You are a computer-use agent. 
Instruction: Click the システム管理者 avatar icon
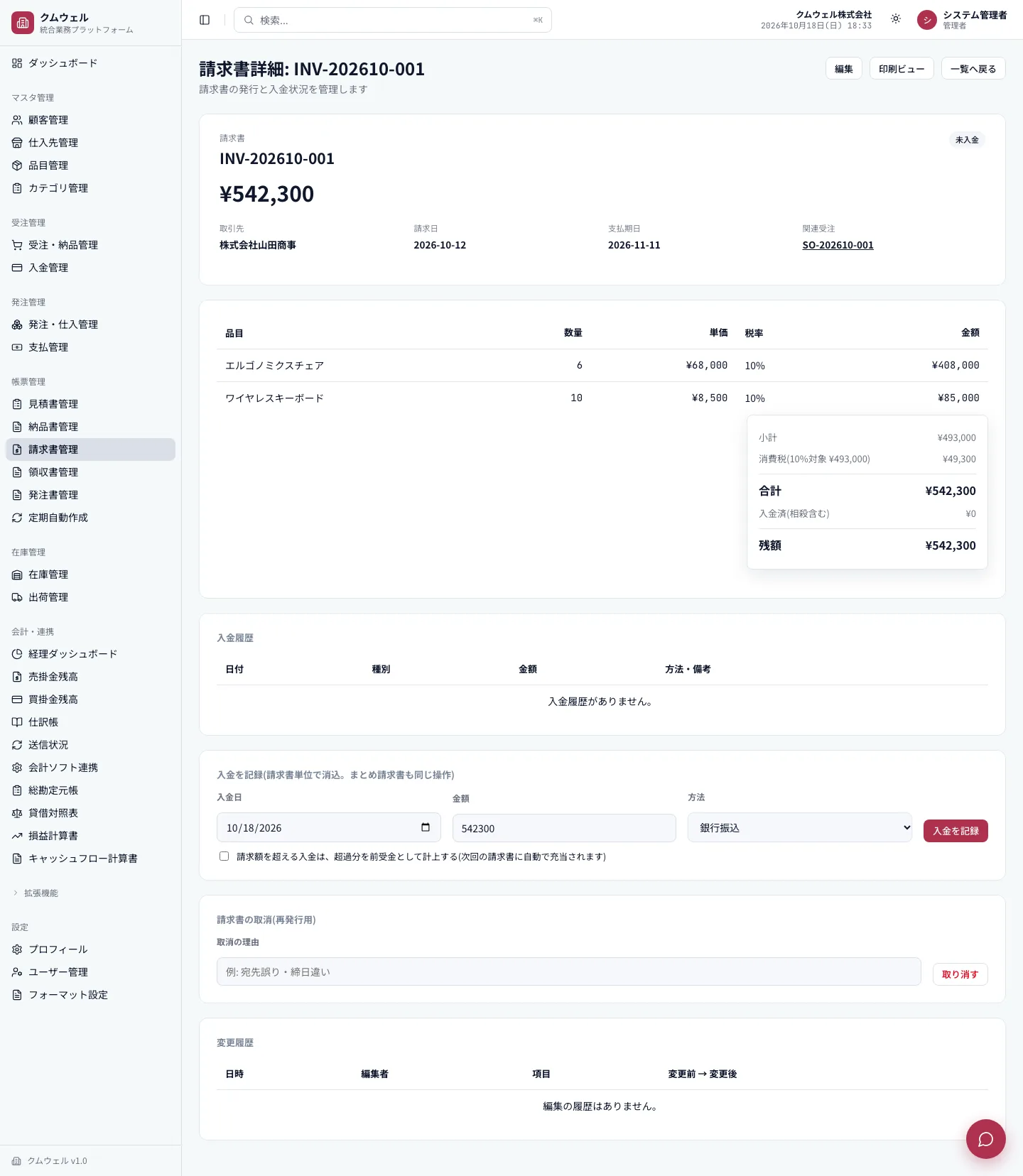click(927, 20)
